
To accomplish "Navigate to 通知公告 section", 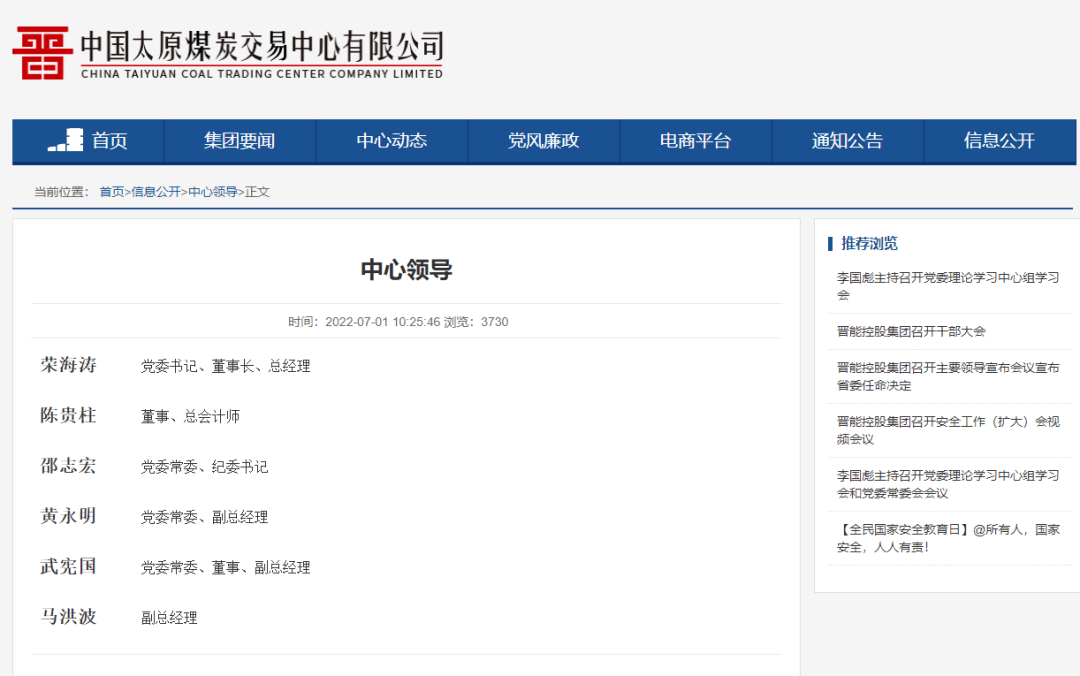I will click(848, 141).
